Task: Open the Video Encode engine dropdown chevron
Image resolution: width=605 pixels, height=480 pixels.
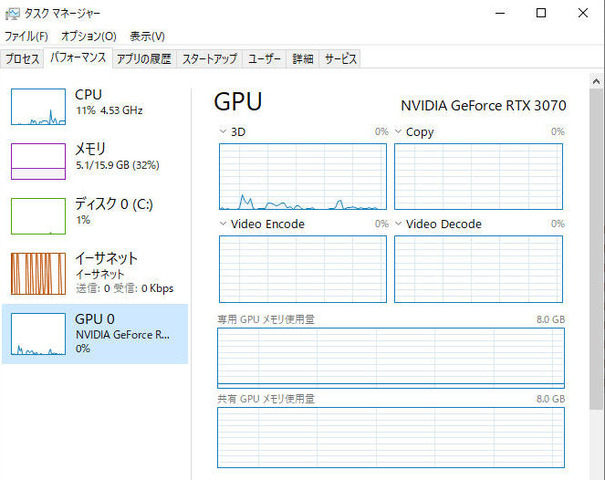Action: tap(223, 224)
